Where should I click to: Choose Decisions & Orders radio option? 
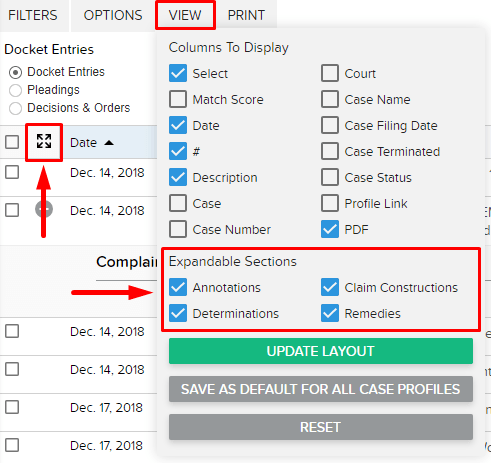(15, 108)
